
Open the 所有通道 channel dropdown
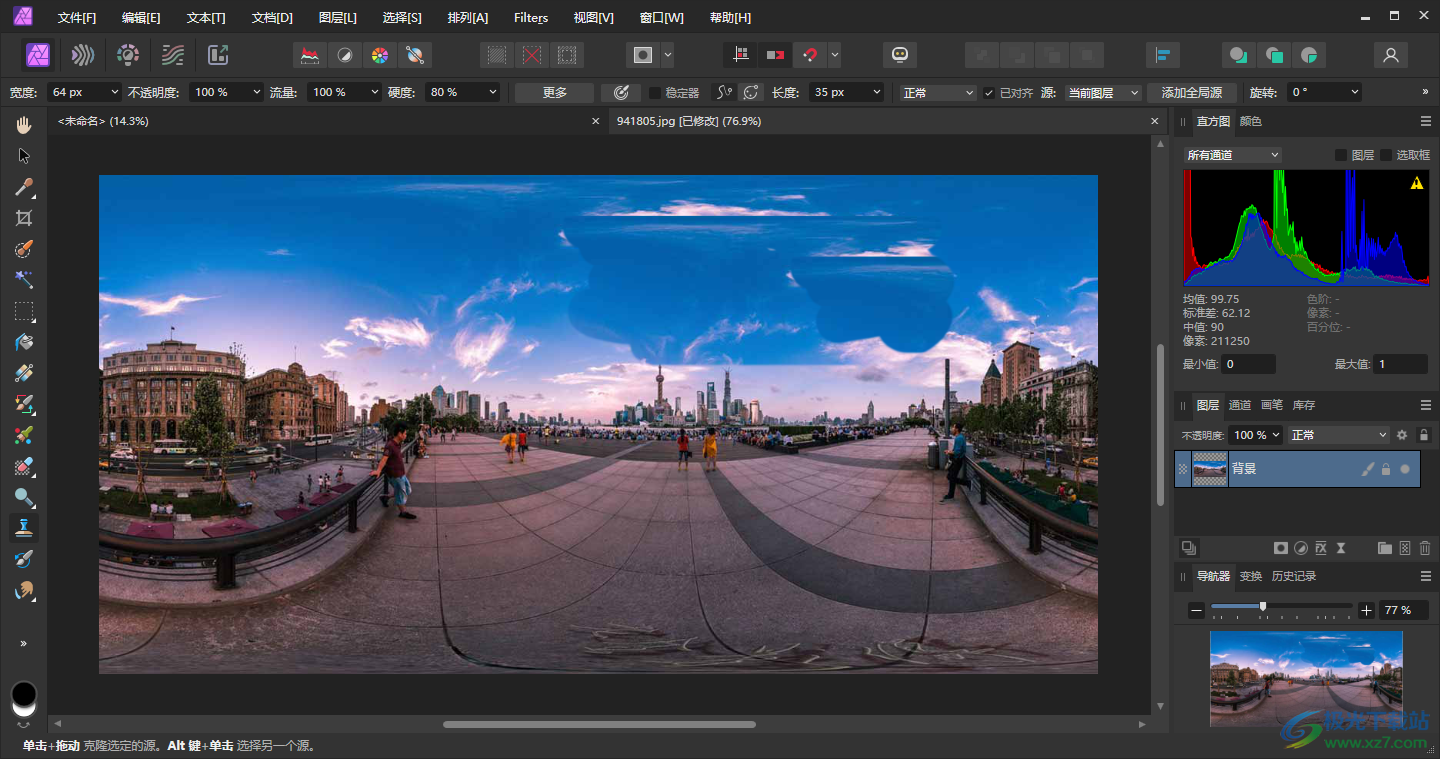click(1232, 155)
